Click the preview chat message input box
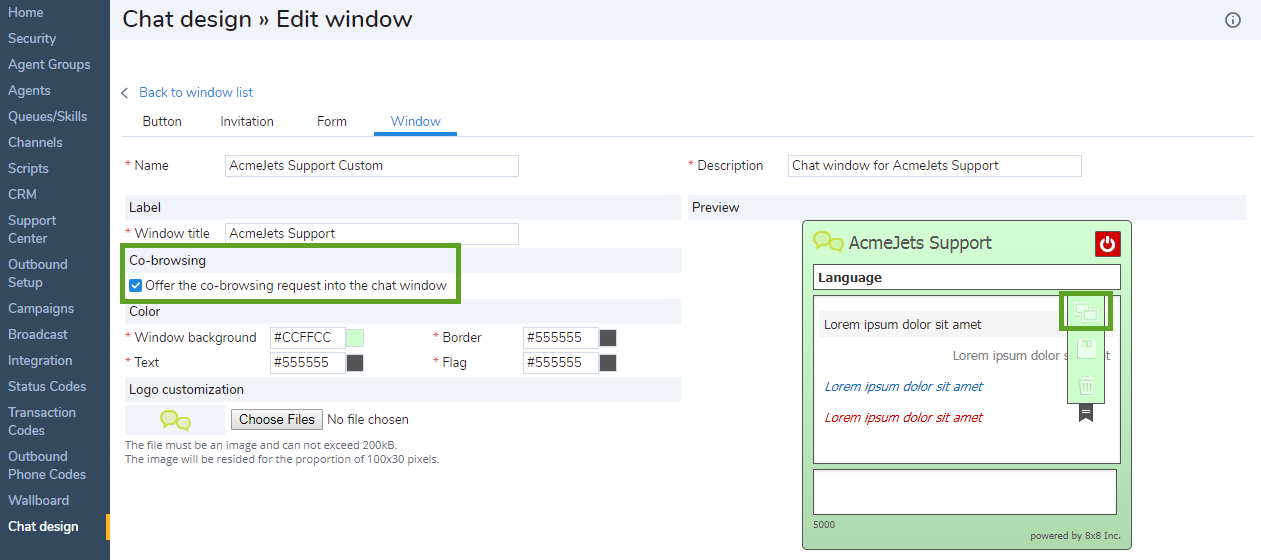This screenshot has width=1261, height=560. tap(965, 492)
